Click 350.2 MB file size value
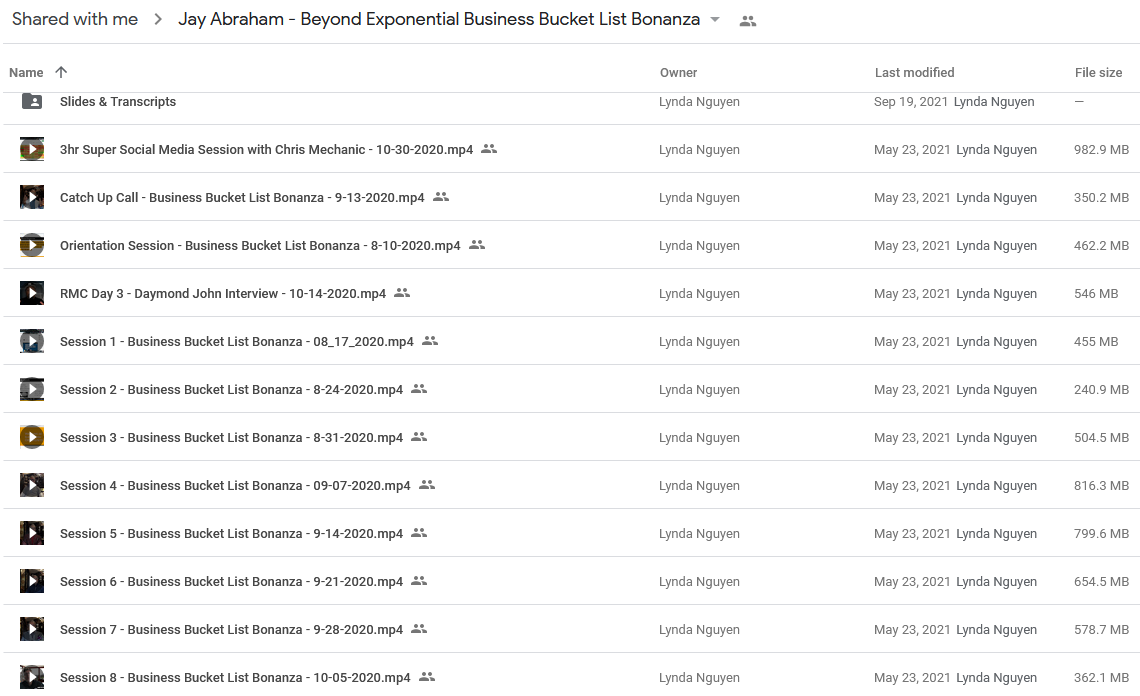1140x696 pixels. pos(1101,198)
